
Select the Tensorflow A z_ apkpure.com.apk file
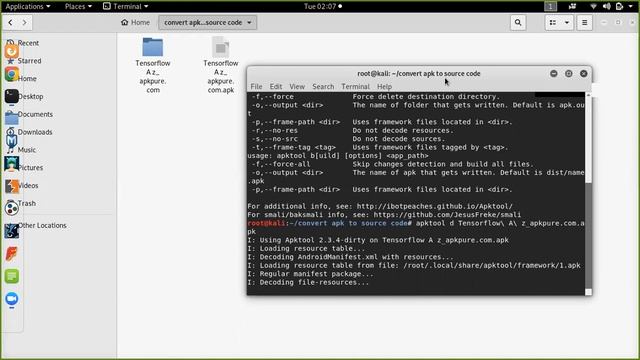221,65
